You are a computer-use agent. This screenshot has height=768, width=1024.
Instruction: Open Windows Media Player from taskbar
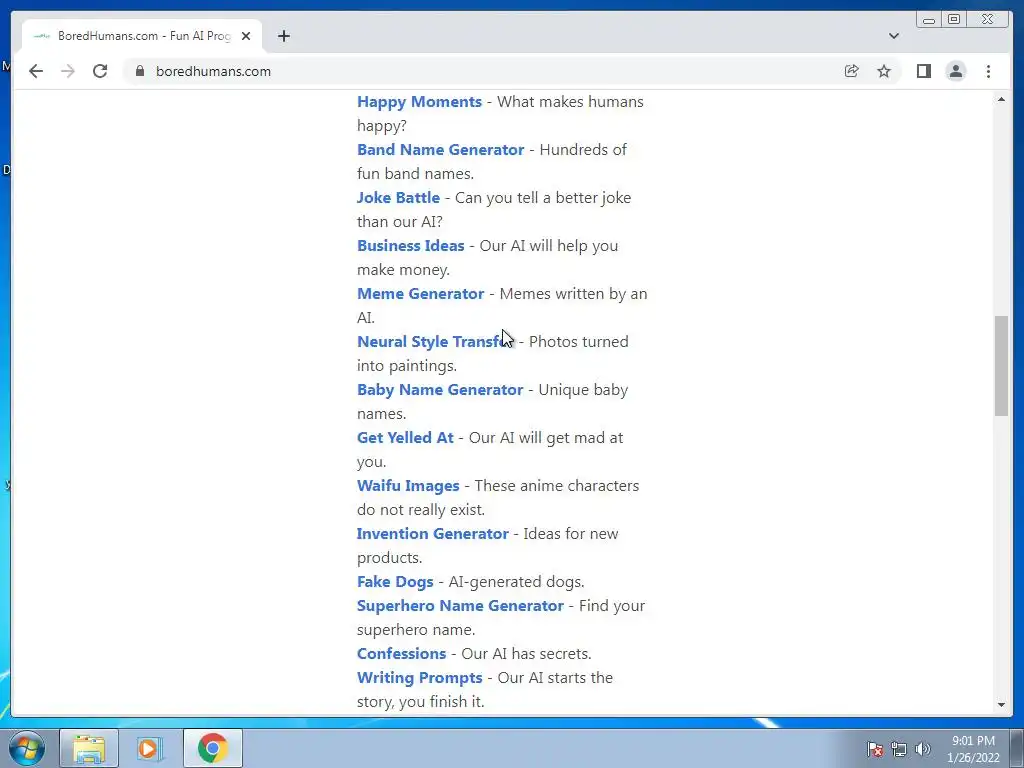click(x=150, y=748)
